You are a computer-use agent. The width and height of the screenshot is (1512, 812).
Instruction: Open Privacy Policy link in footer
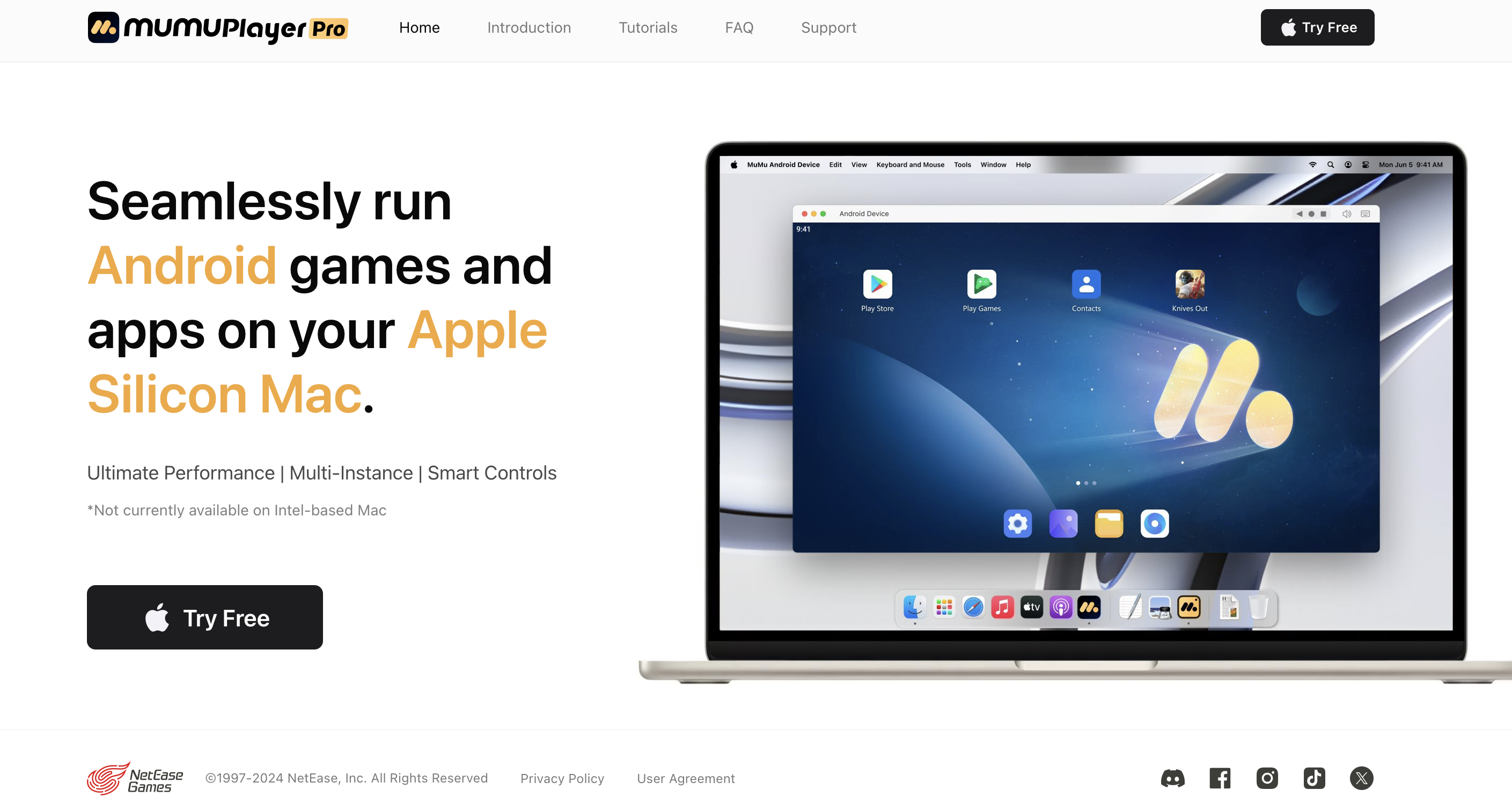(562, 778)
